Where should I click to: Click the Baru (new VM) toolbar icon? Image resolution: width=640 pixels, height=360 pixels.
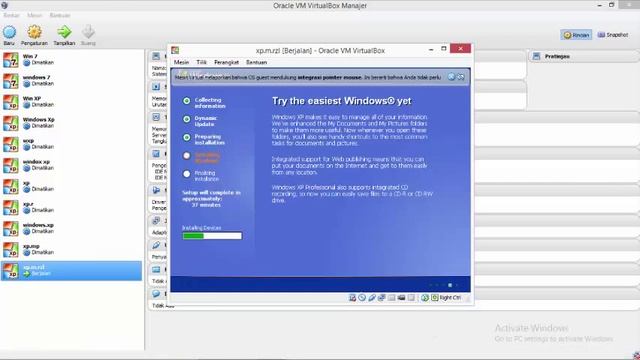point(9,32)
